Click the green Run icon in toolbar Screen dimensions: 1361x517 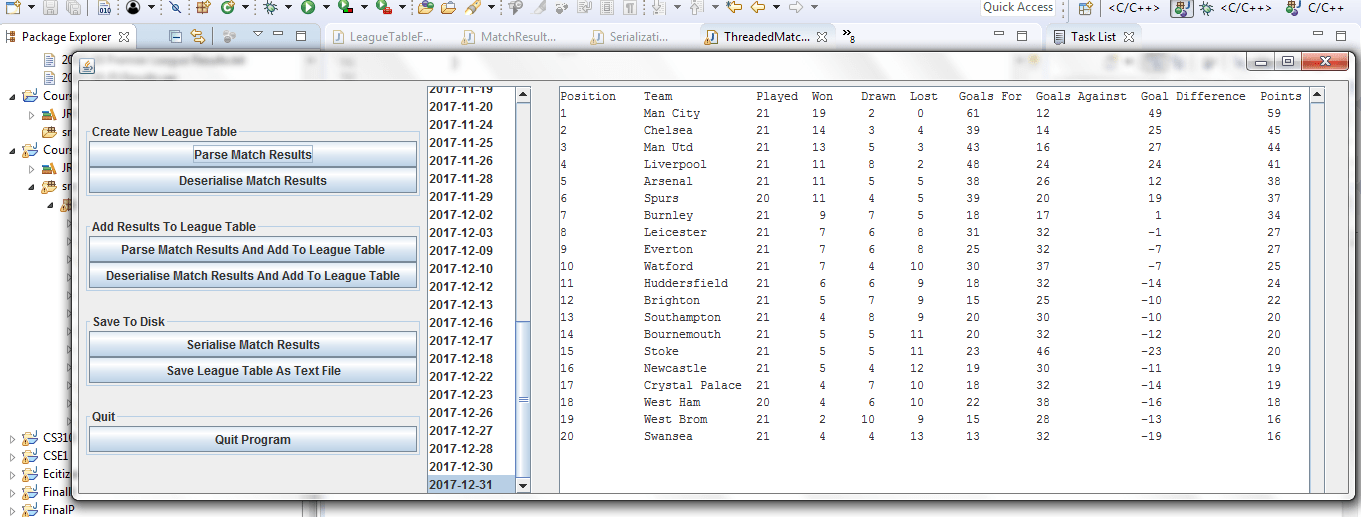coord(307,7)
